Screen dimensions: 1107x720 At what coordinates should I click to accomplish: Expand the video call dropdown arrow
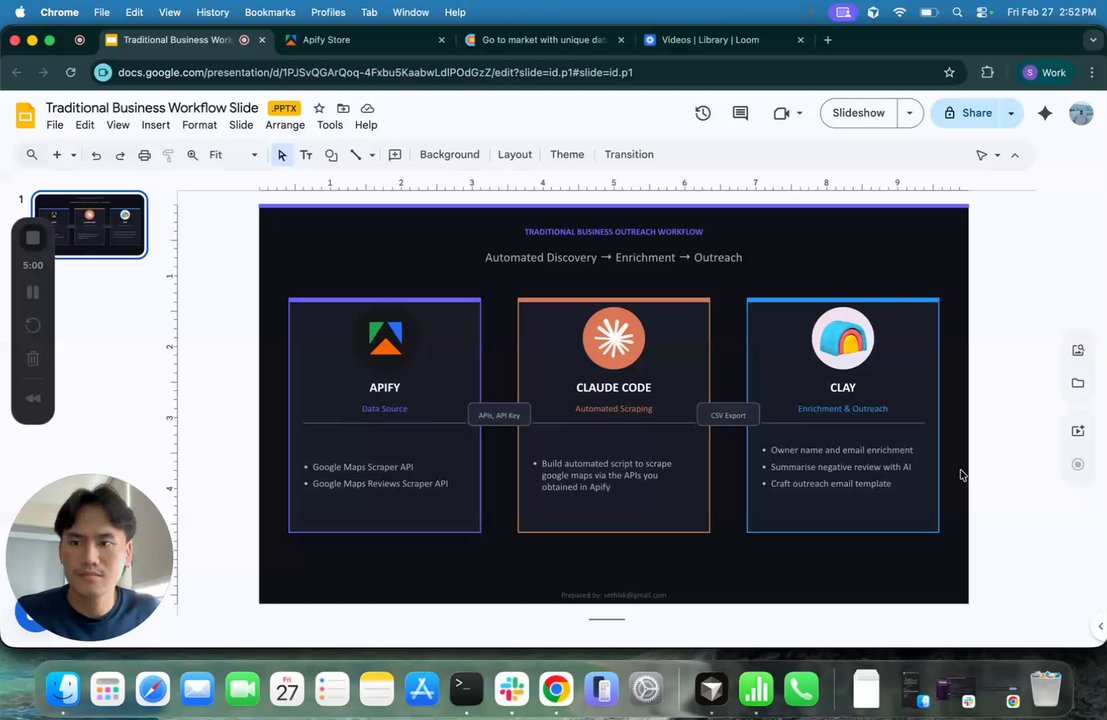(x=800, y=113)
